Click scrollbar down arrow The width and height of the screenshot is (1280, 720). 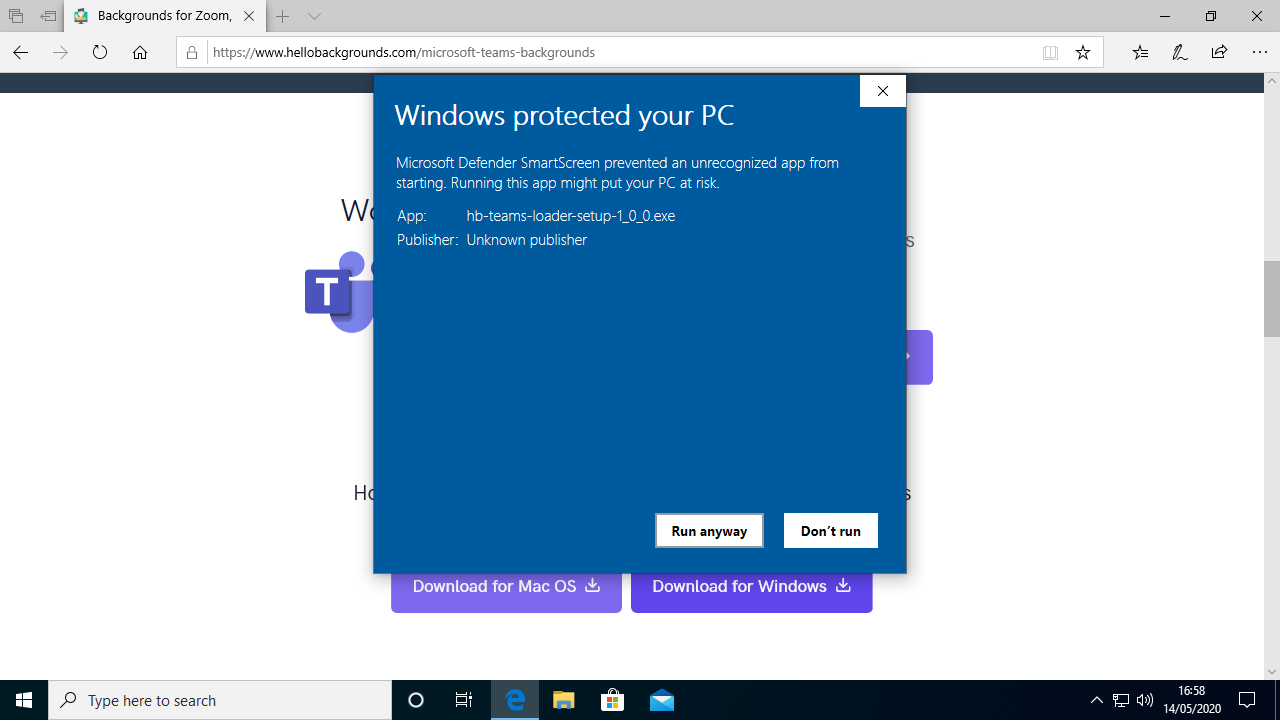pos(1272,672)
